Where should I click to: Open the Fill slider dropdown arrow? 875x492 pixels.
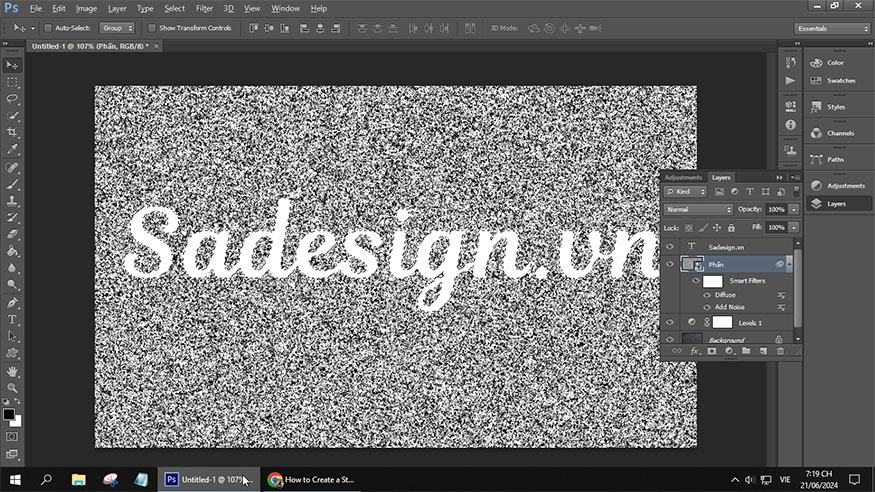[x=794, y=228]
